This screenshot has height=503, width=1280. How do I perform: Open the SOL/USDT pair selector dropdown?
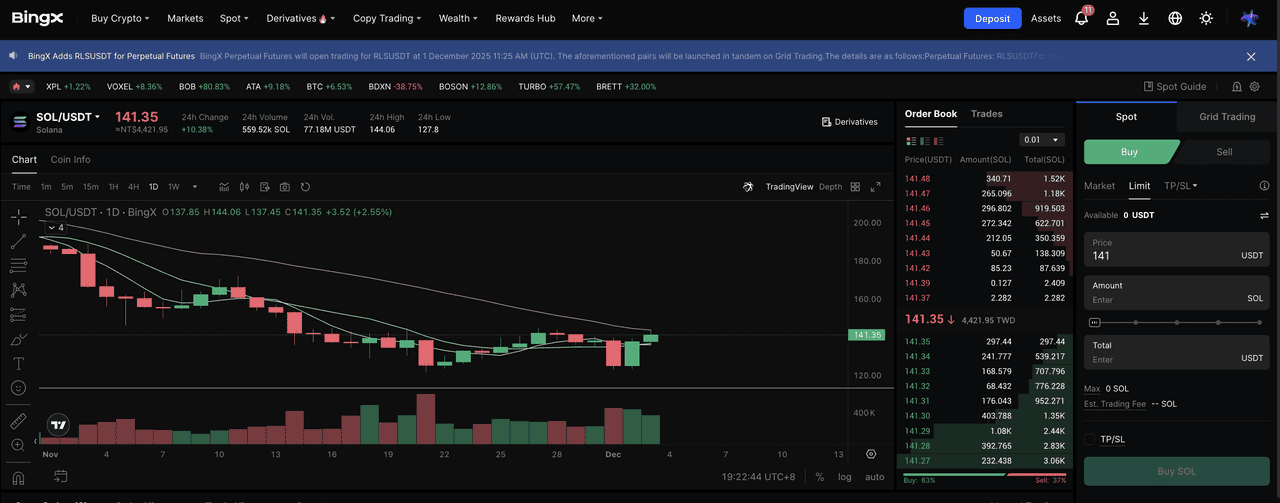(x=68, y=117)
